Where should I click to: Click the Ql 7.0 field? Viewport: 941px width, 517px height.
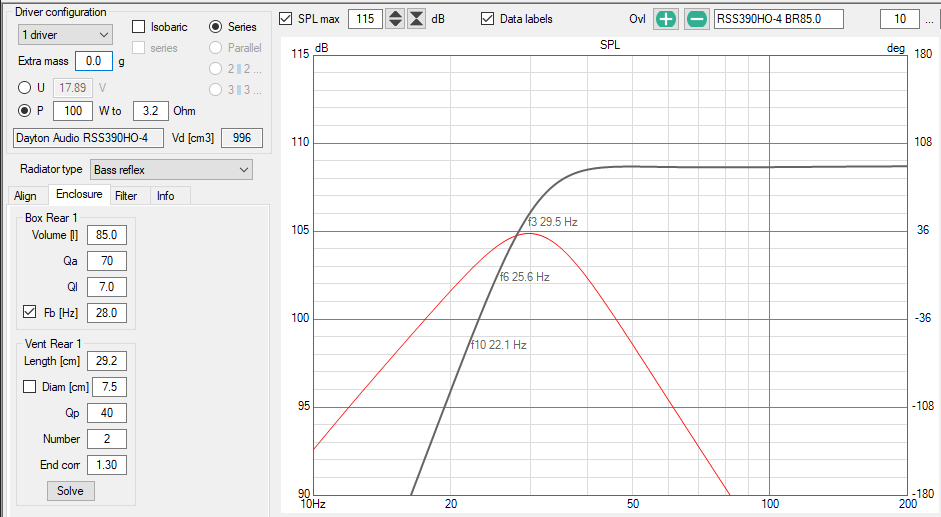point(107,286)
